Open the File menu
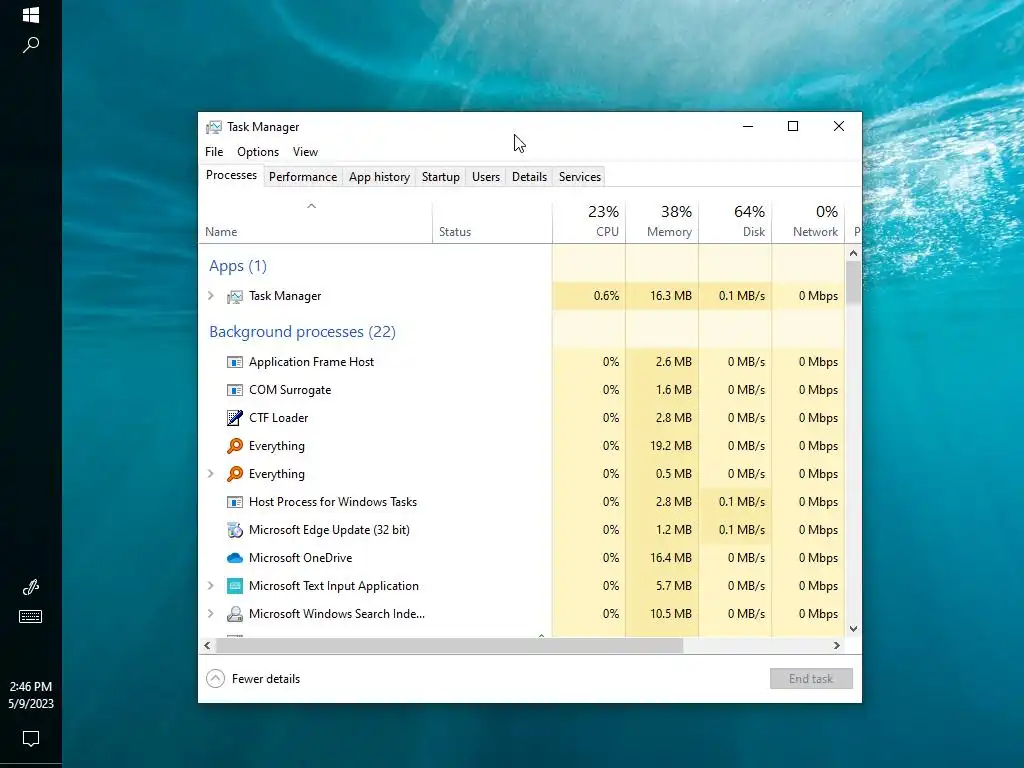The image size is (1024, 768). [214, 152]
